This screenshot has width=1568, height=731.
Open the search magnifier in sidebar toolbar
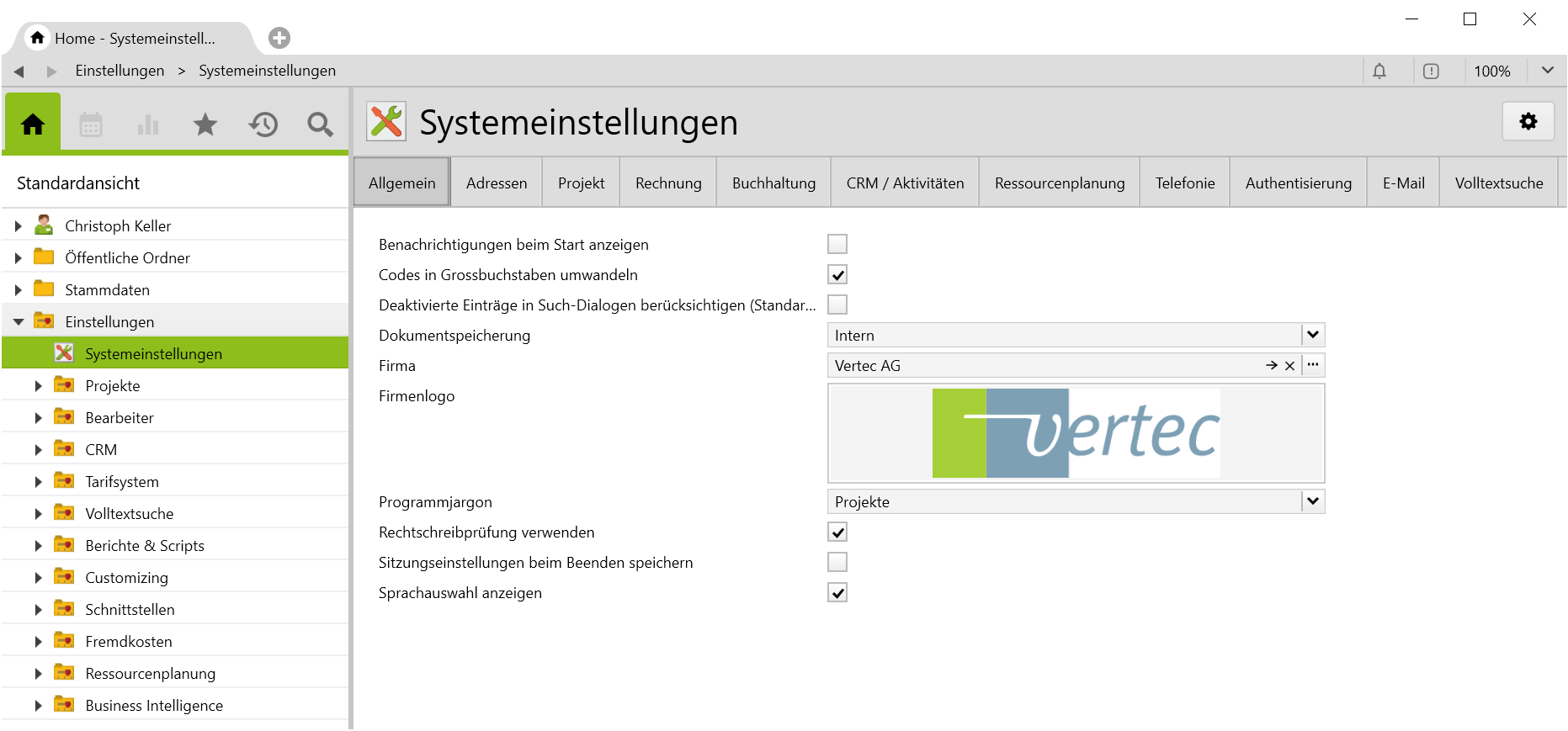tap(320, 124)
